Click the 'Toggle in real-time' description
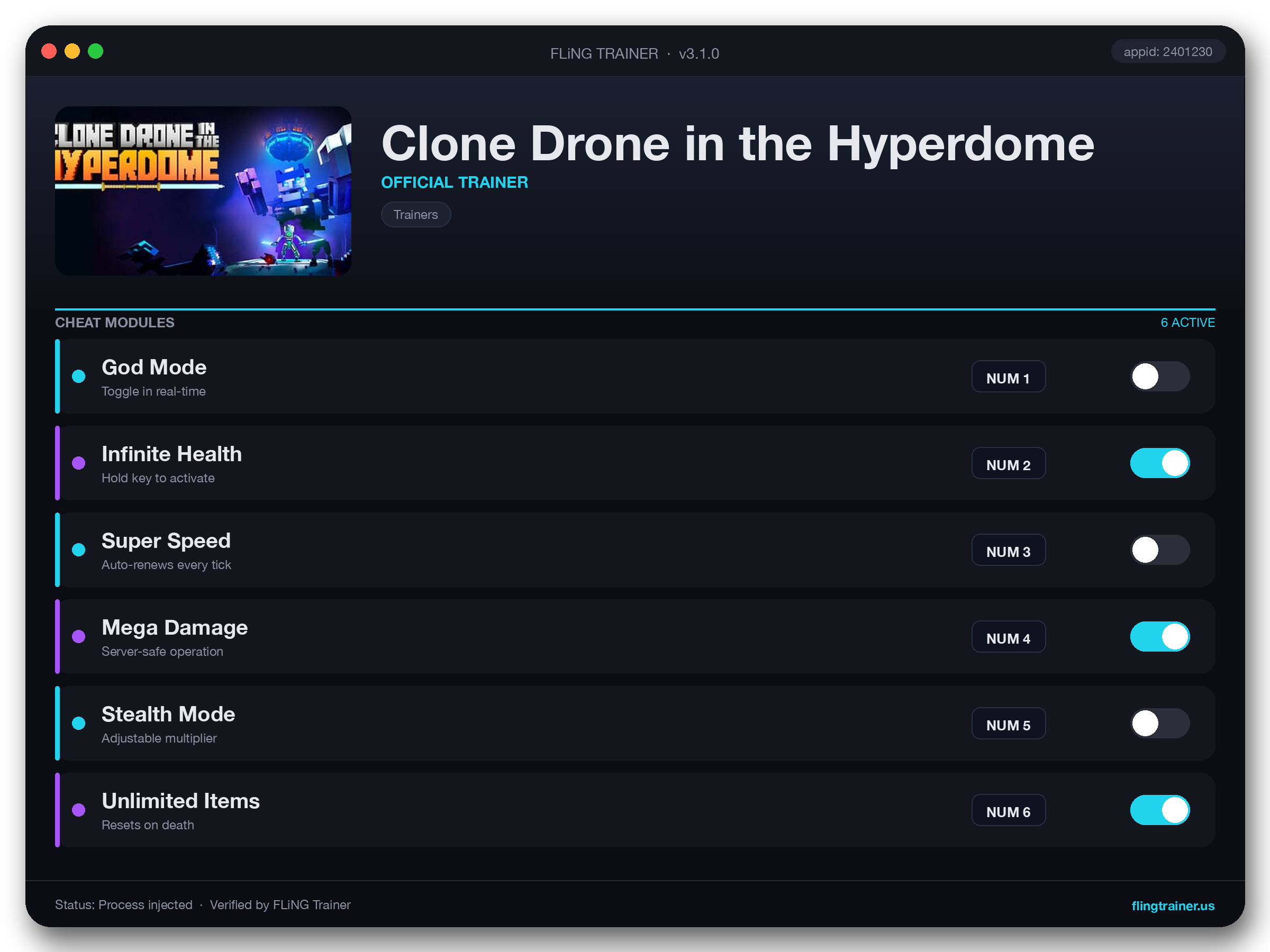The height and width of the screenshot is (952, 1270). pyautogui.click(x=153, y=391)
